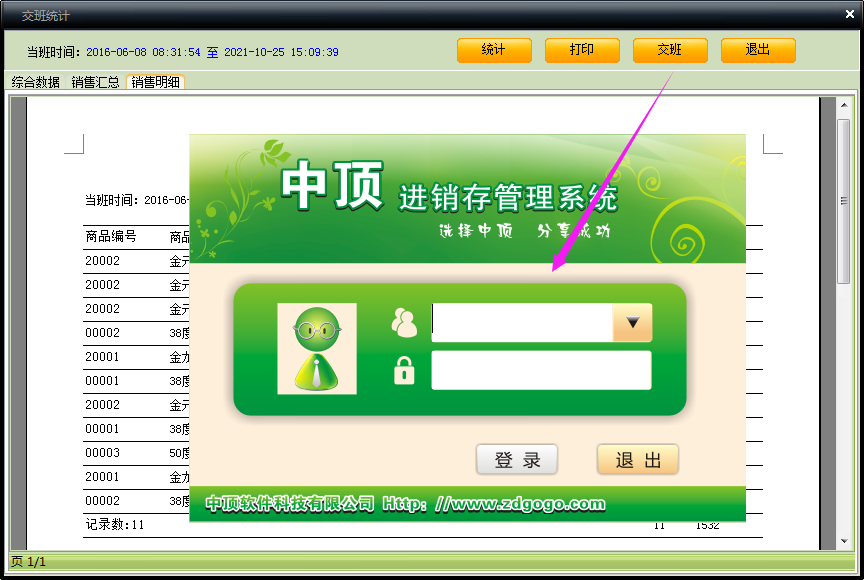Click the blue underlined 至 link
Screen dimensions: 864x580
tap(212, 52)
